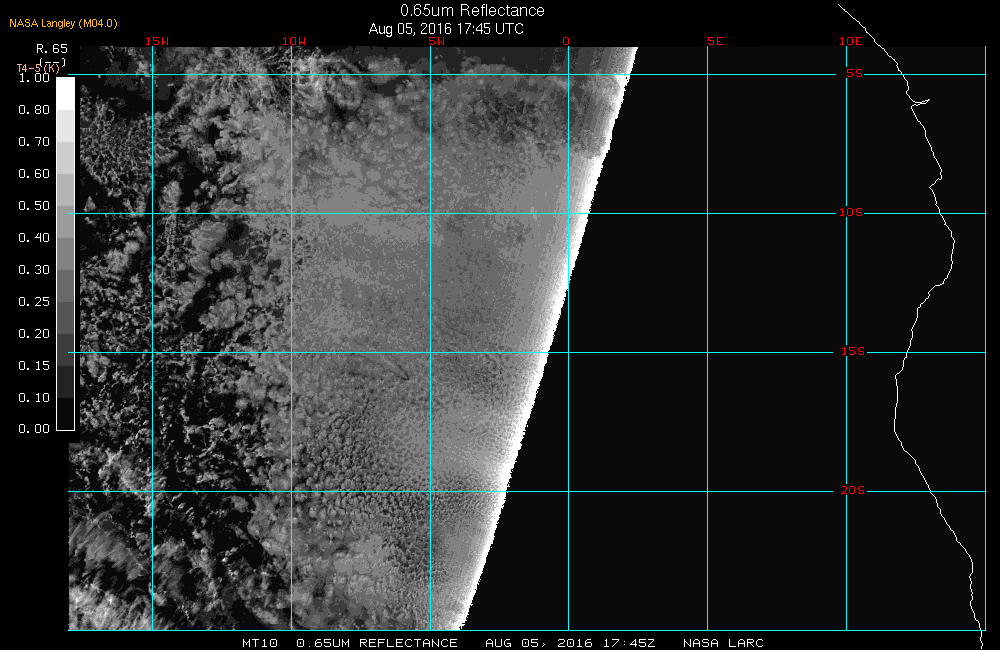
Task: Click the '10W' longitude label
Action: click(x=294, y=41)
